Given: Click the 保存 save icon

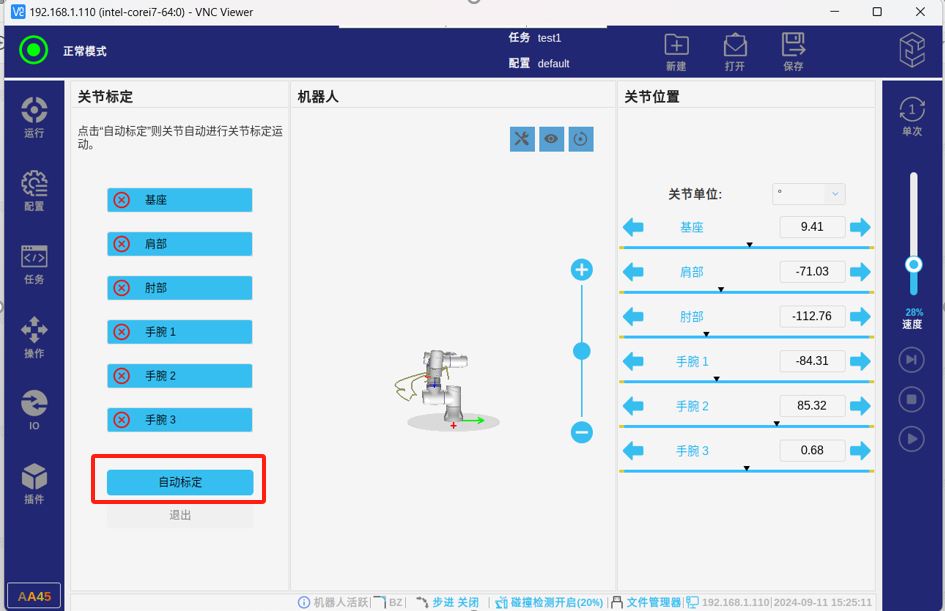Looking at the screenshot, I should coord(793,52).
